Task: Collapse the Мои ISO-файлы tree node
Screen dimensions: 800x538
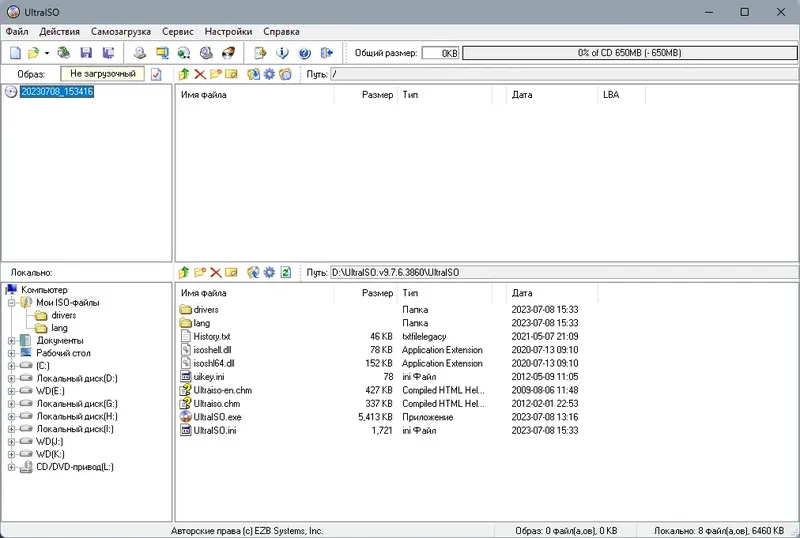Action: point(11,303)
